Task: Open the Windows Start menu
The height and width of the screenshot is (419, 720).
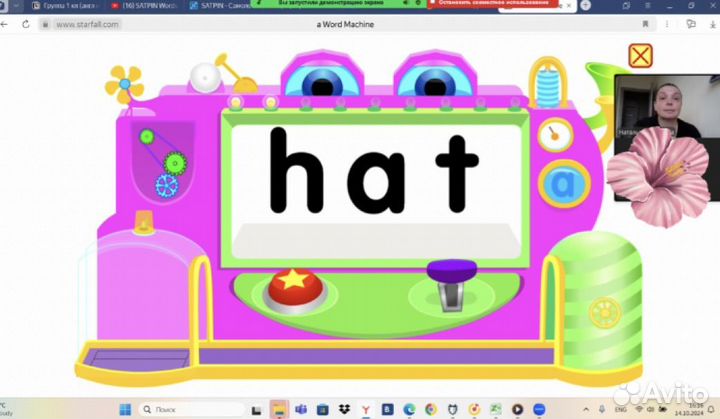Action: 126,409
